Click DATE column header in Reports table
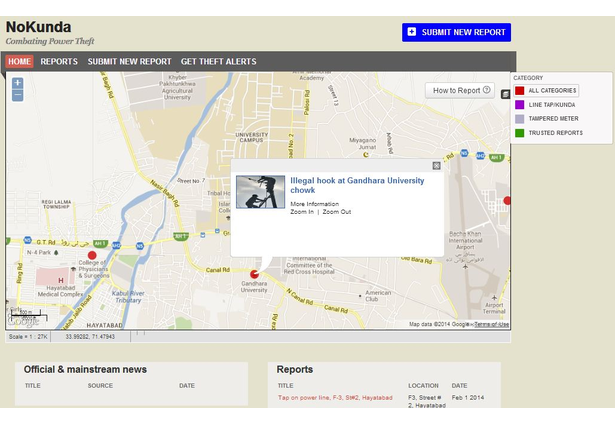This screenshot has width=615, height=424. click(459, 386)
